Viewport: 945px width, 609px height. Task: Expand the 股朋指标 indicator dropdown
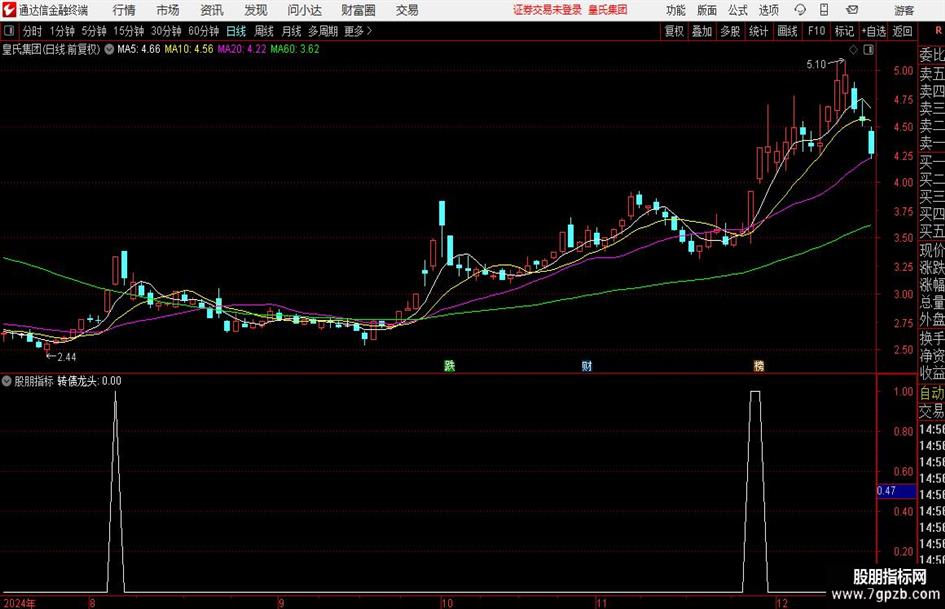7,381
